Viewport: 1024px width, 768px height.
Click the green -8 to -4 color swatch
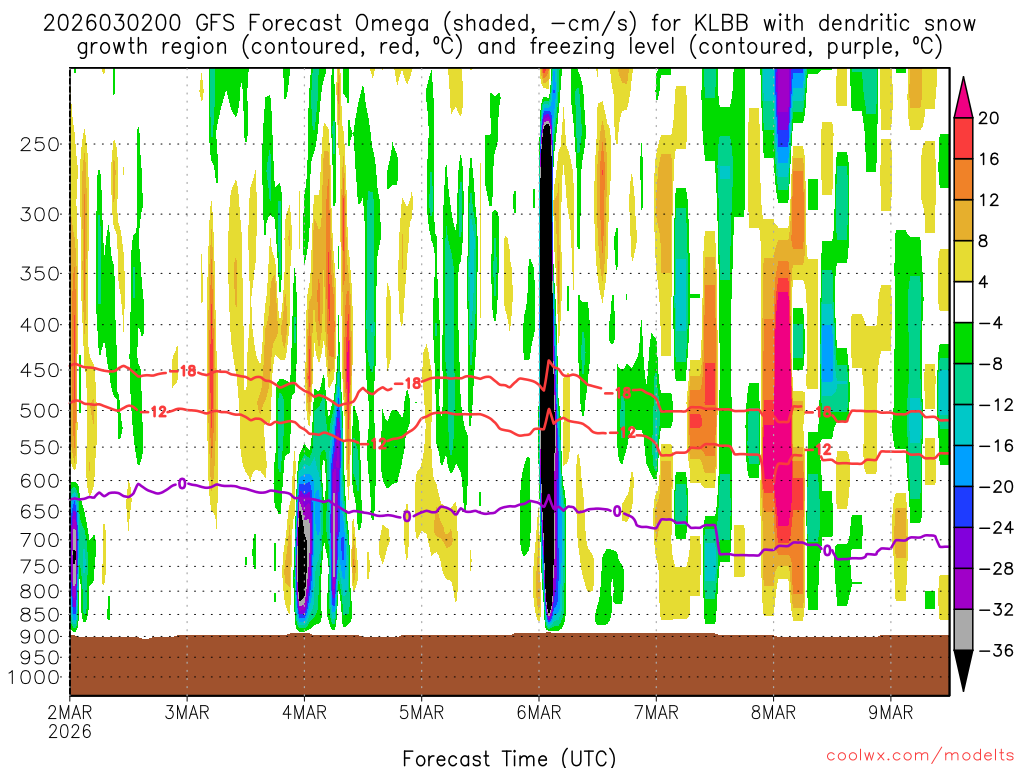(x=963, y=344)
